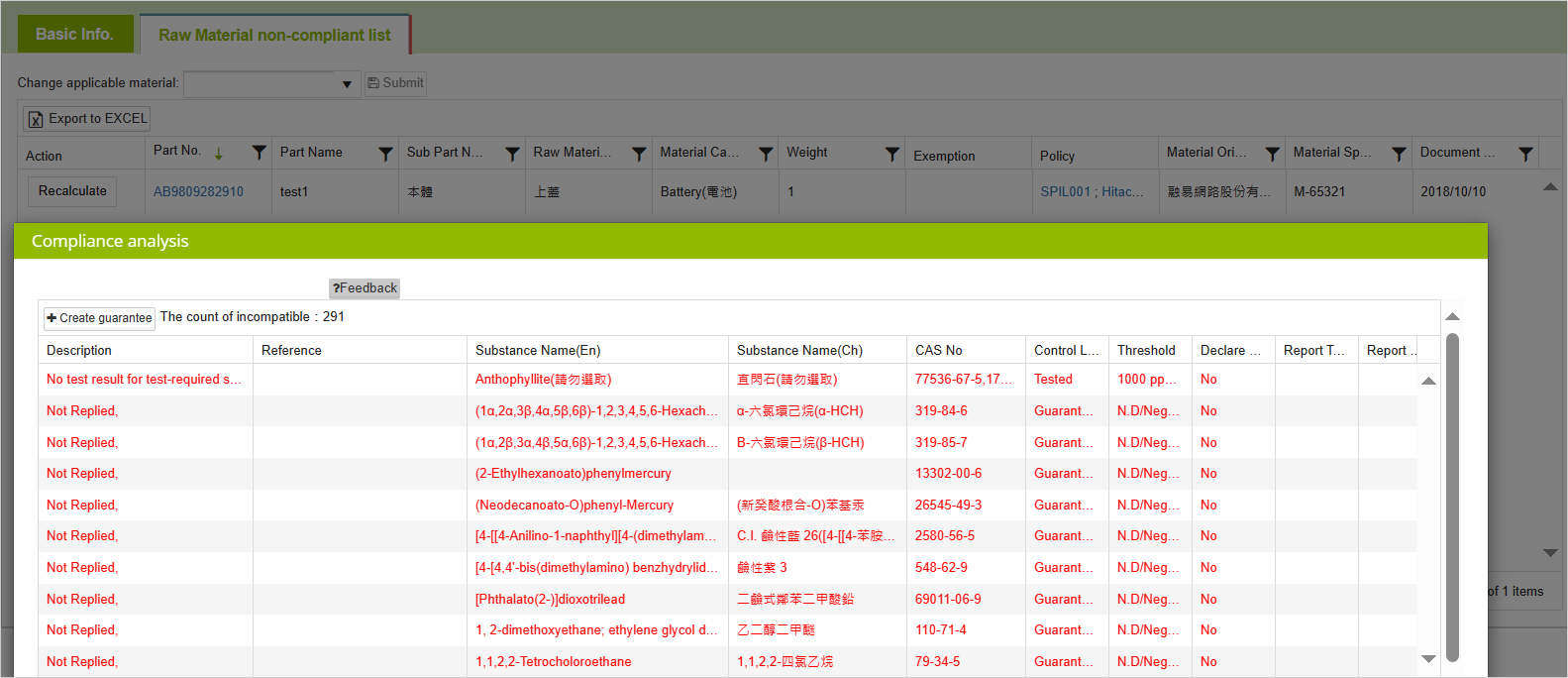Image resolution: width=1568 pixels, height=678 pixels.
Task: Click the Material Sp... filter icon
Action: (1399, 154)
